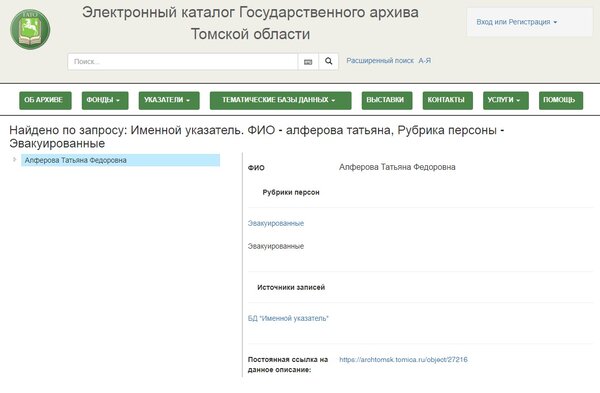Expand the УКАЗАТЕЛИ dropdown menu
The width and height of the screenshot is (600, 393).
(169, 100)
